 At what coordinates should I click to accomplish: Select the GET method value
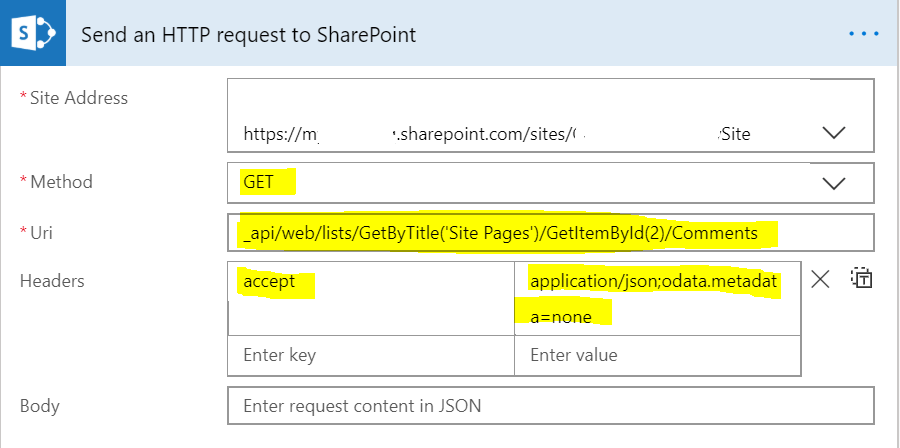point(258,183)
